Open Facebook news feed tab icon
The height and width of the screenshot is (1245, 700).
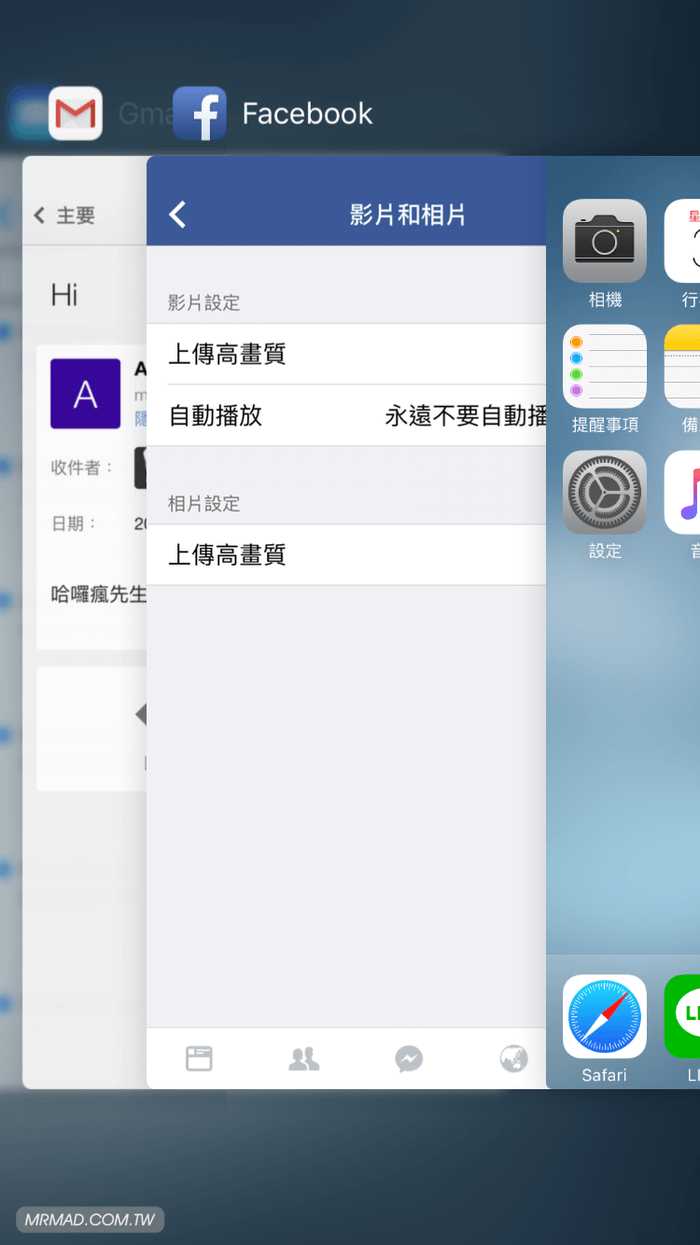coord(199,1059)
